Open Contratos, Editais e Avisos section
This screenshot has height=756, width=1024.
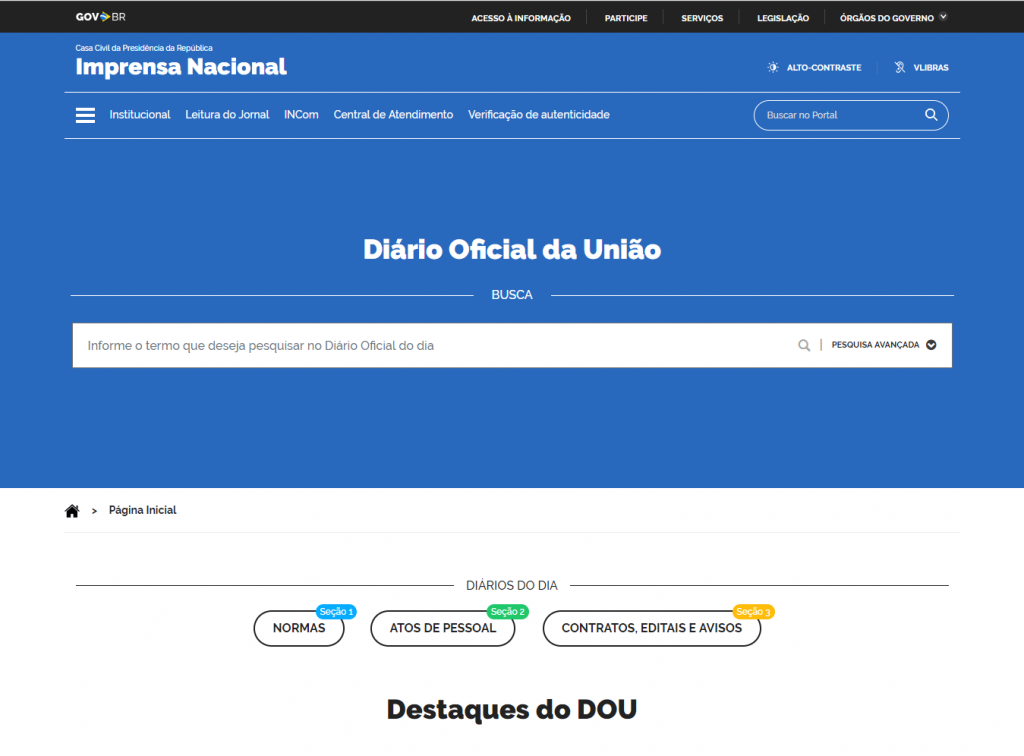(651, 628)
